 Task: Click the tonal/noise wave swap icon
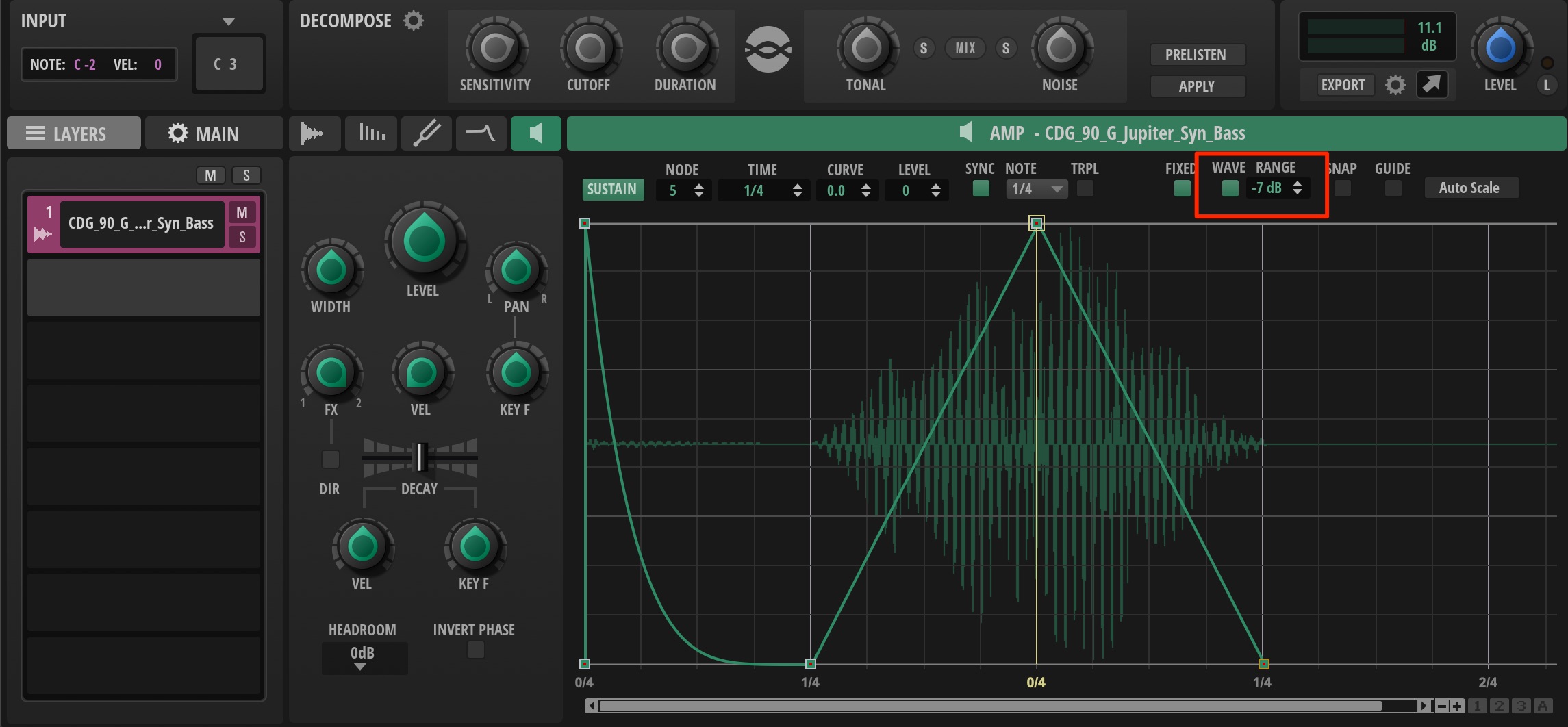point(768,49)
